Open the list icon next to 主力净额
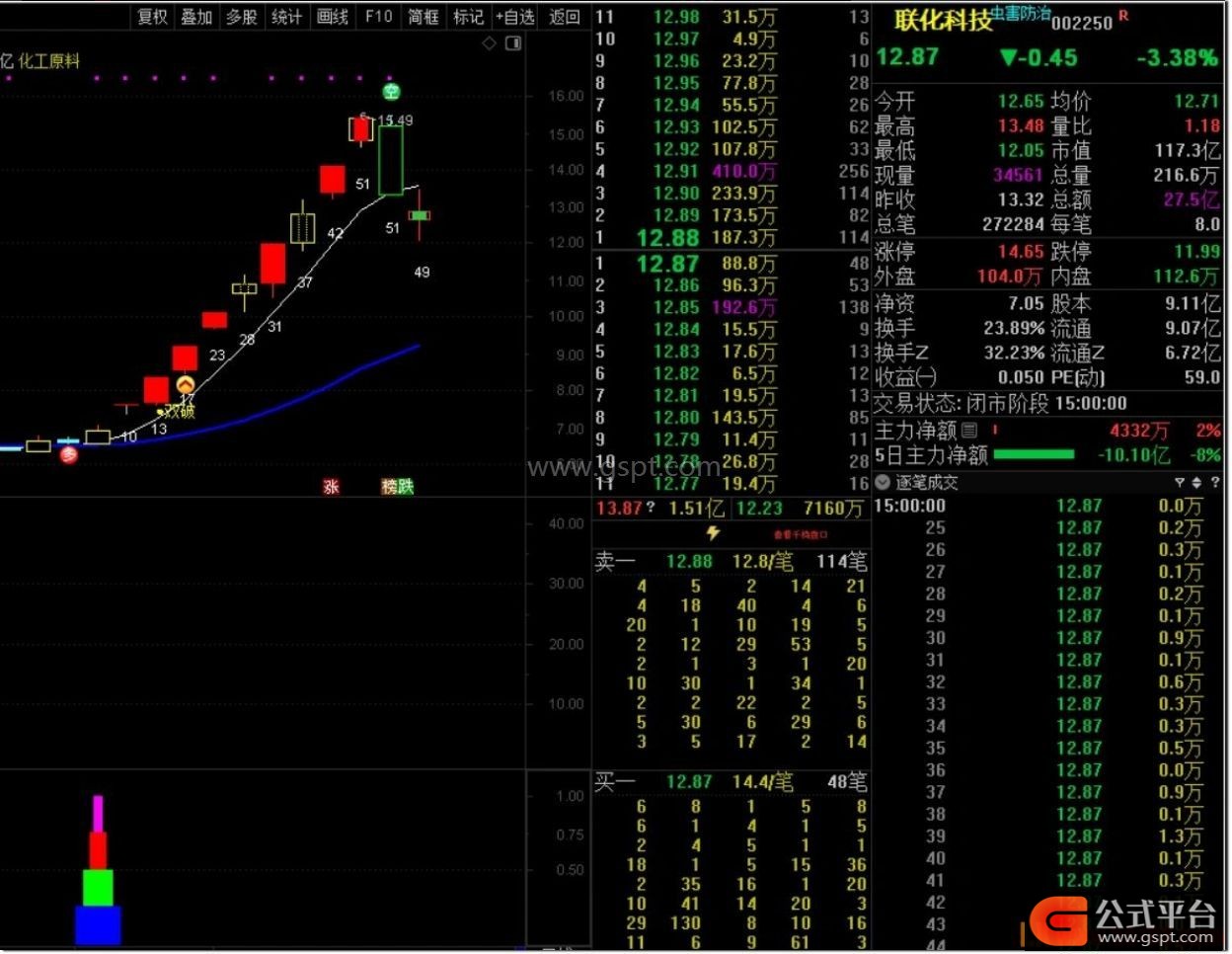 pyautogui.click(x=969, y=430)
